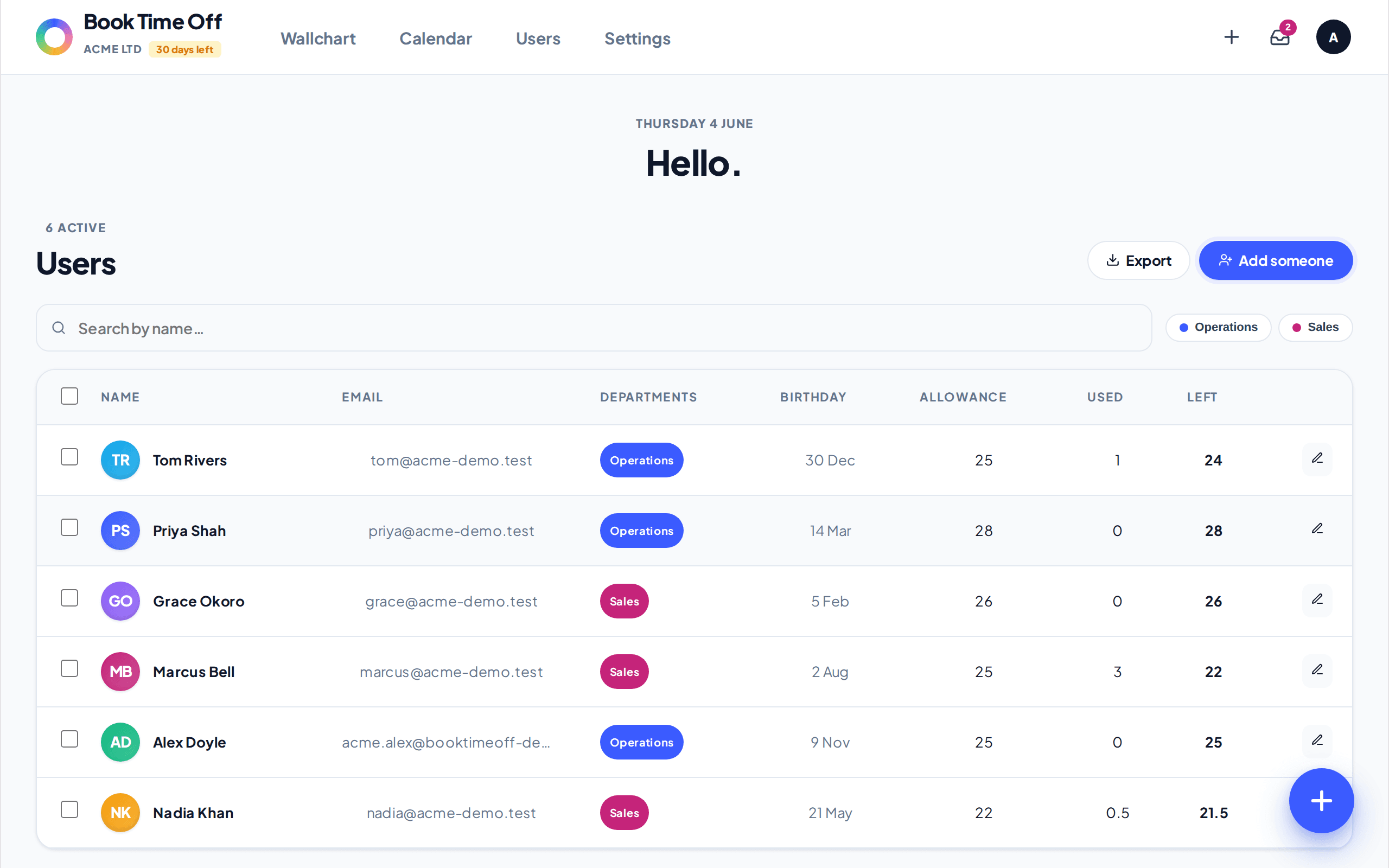The image size is (1389, 868).
Task: Open the Settings navigation item
Action: 637,39
